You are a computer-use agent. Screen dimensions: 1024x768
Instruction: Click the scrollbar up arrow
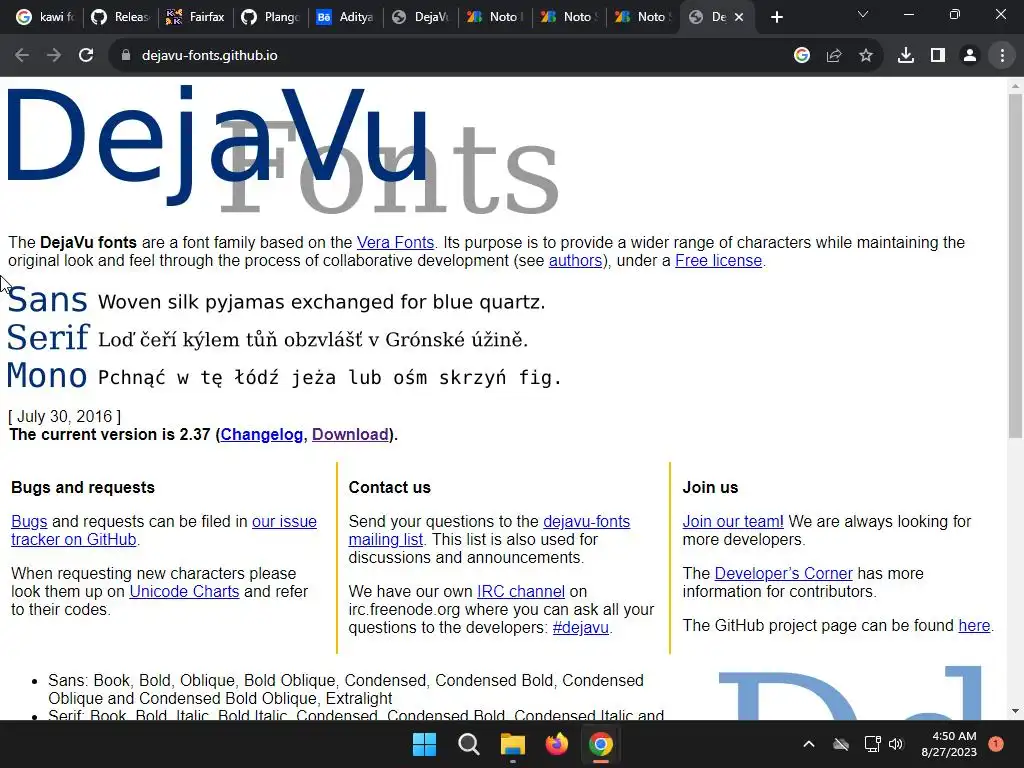click(1015, 86)
